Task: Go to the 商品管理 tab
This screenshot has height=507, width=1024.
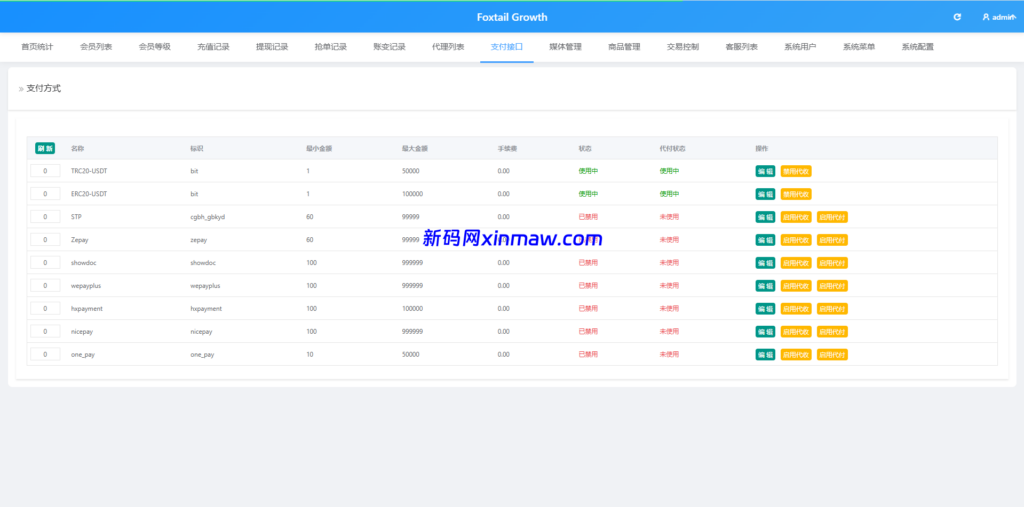Action: (624, 47)
